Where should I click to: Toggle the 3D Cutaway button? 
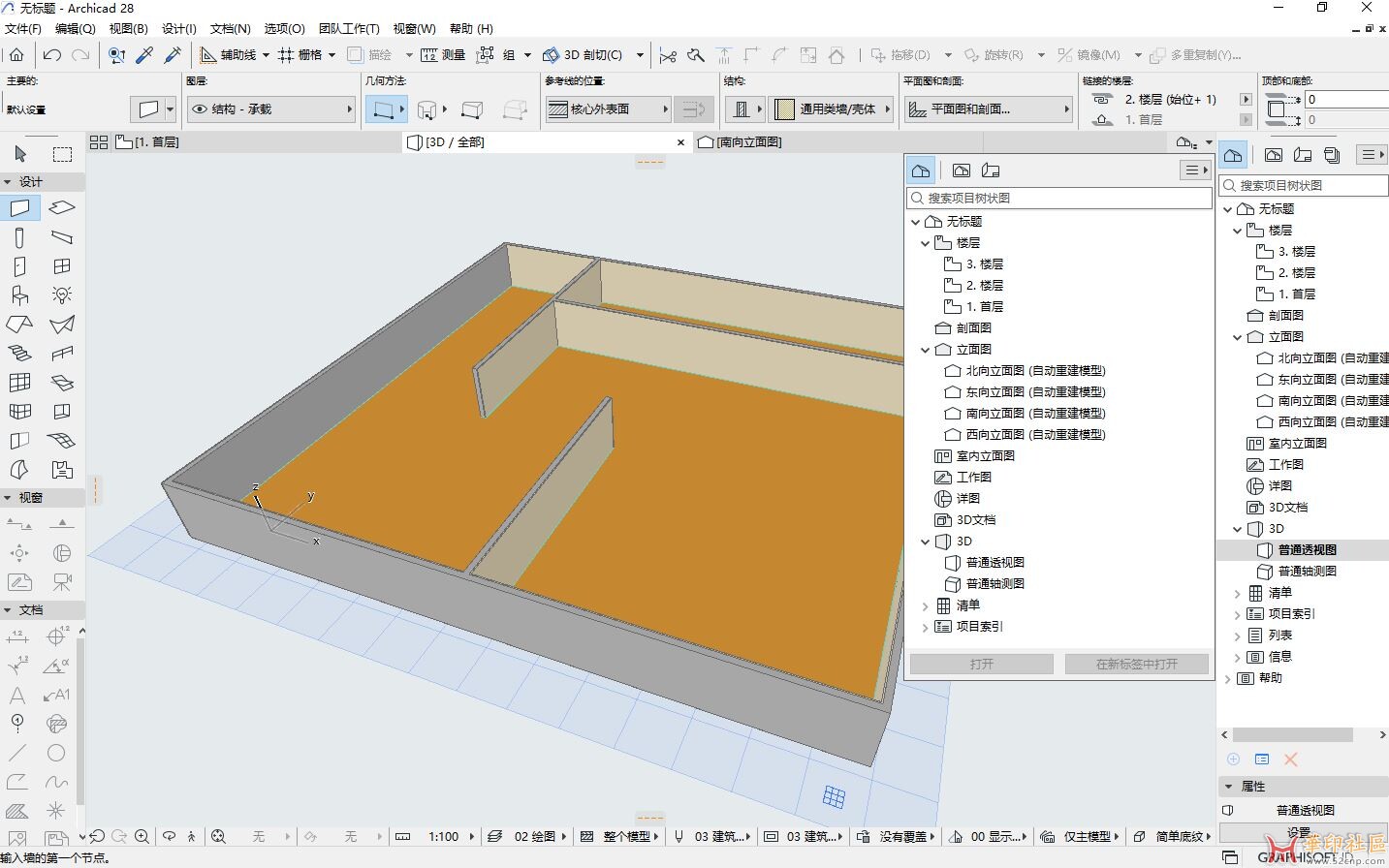click(x=584, y=55)
